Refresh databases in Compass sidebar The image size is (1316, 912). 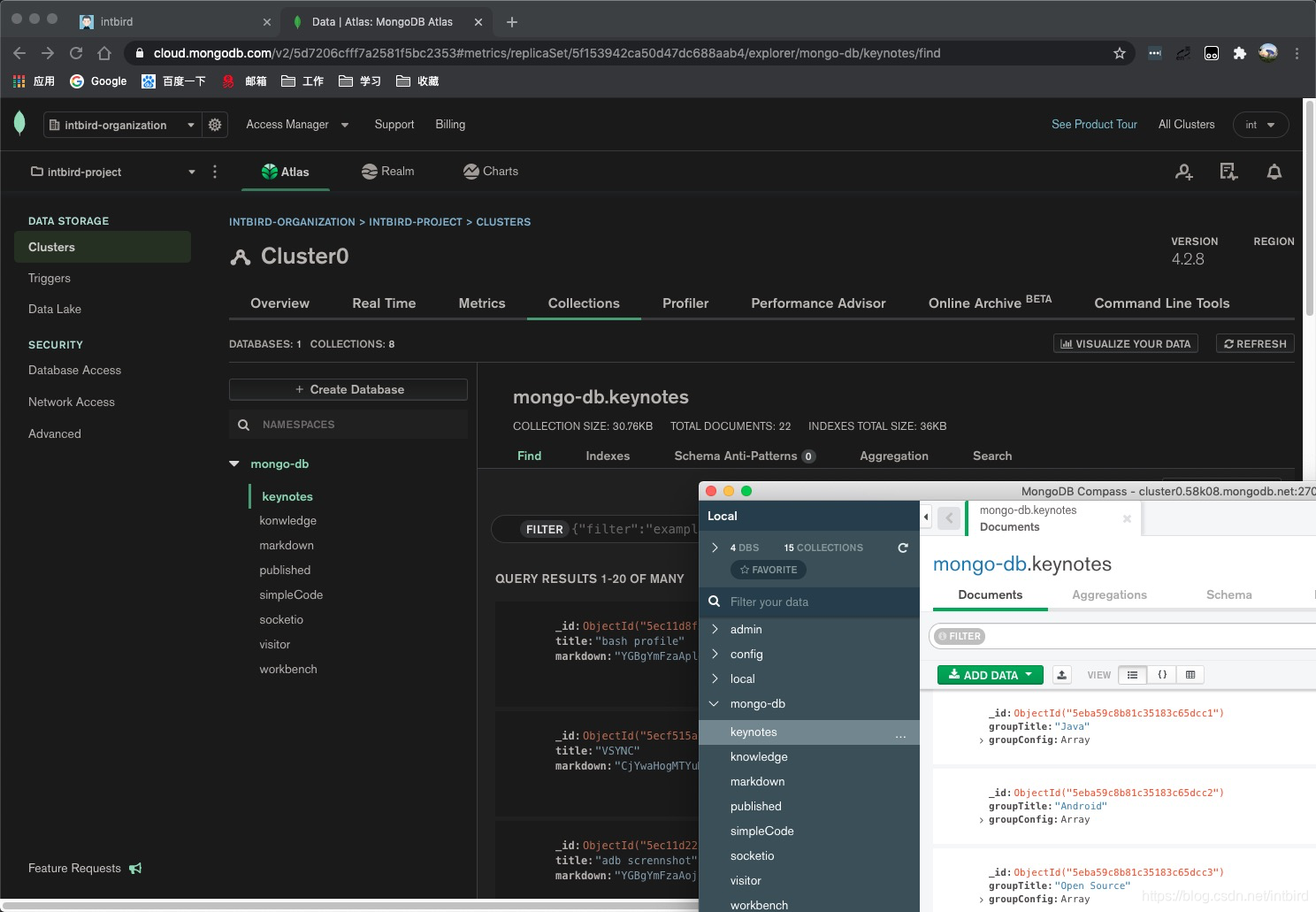pyautogui.click(x=903, y=548)
